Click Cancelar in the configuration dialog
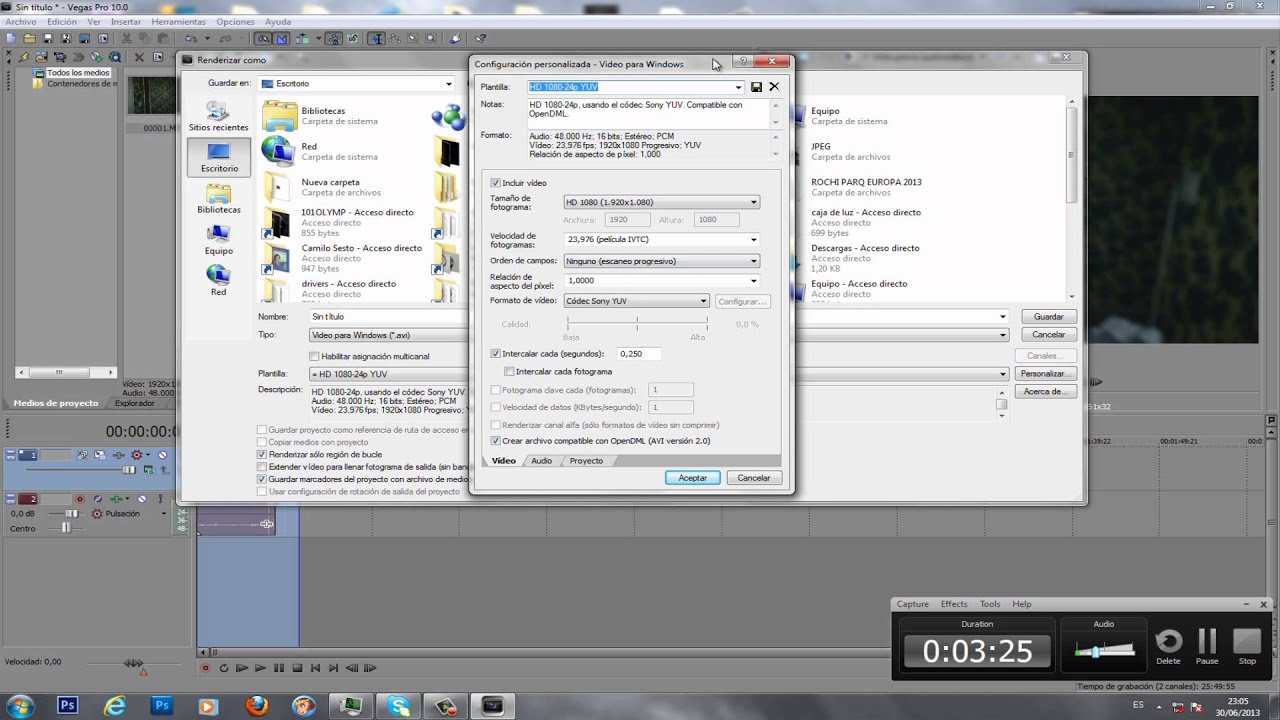This screenshot has height=720, width=1280. (753, 478)
